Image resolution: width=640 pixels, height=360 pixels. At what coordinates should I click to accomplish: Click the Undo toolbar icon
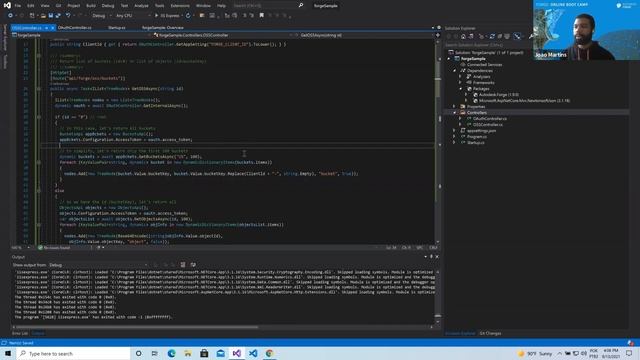[x=68, y=16]
